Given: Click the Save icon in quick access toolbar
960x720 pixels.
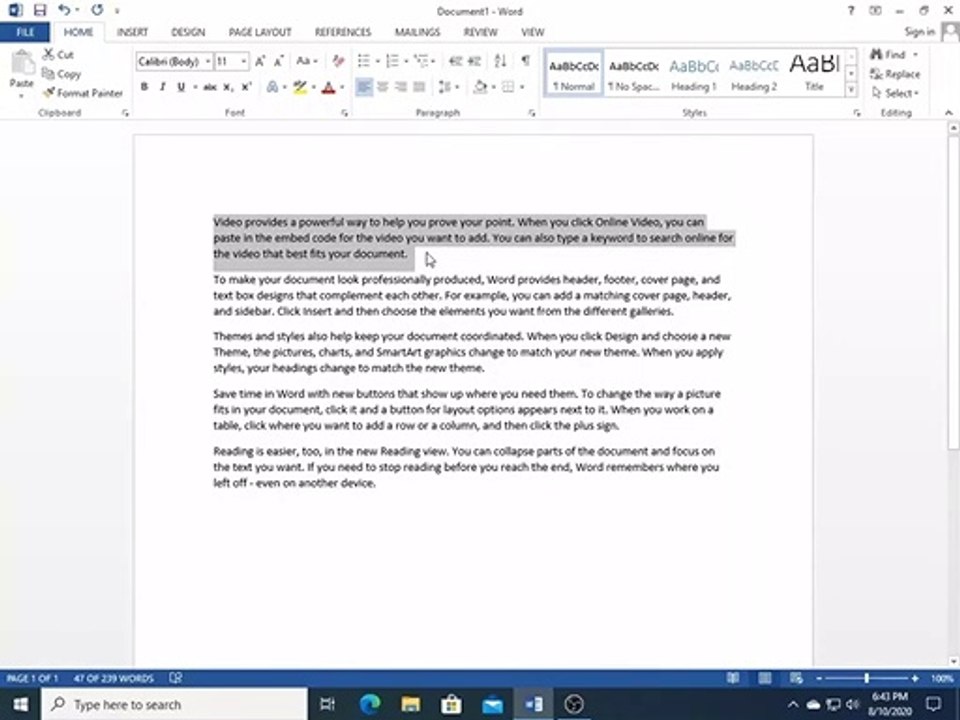Looking at the screenshot, I should (x=40, y=10).
